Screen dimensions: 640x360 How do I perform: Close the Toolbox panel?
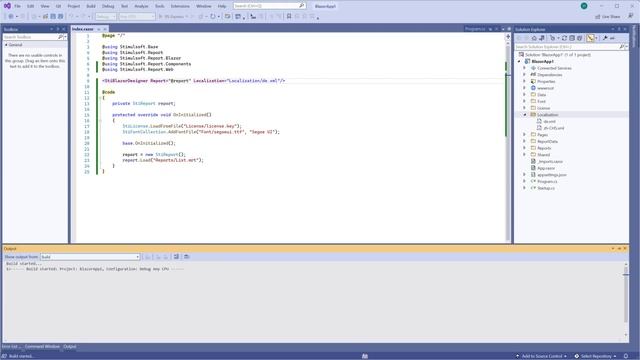click(x=64, y=29)
